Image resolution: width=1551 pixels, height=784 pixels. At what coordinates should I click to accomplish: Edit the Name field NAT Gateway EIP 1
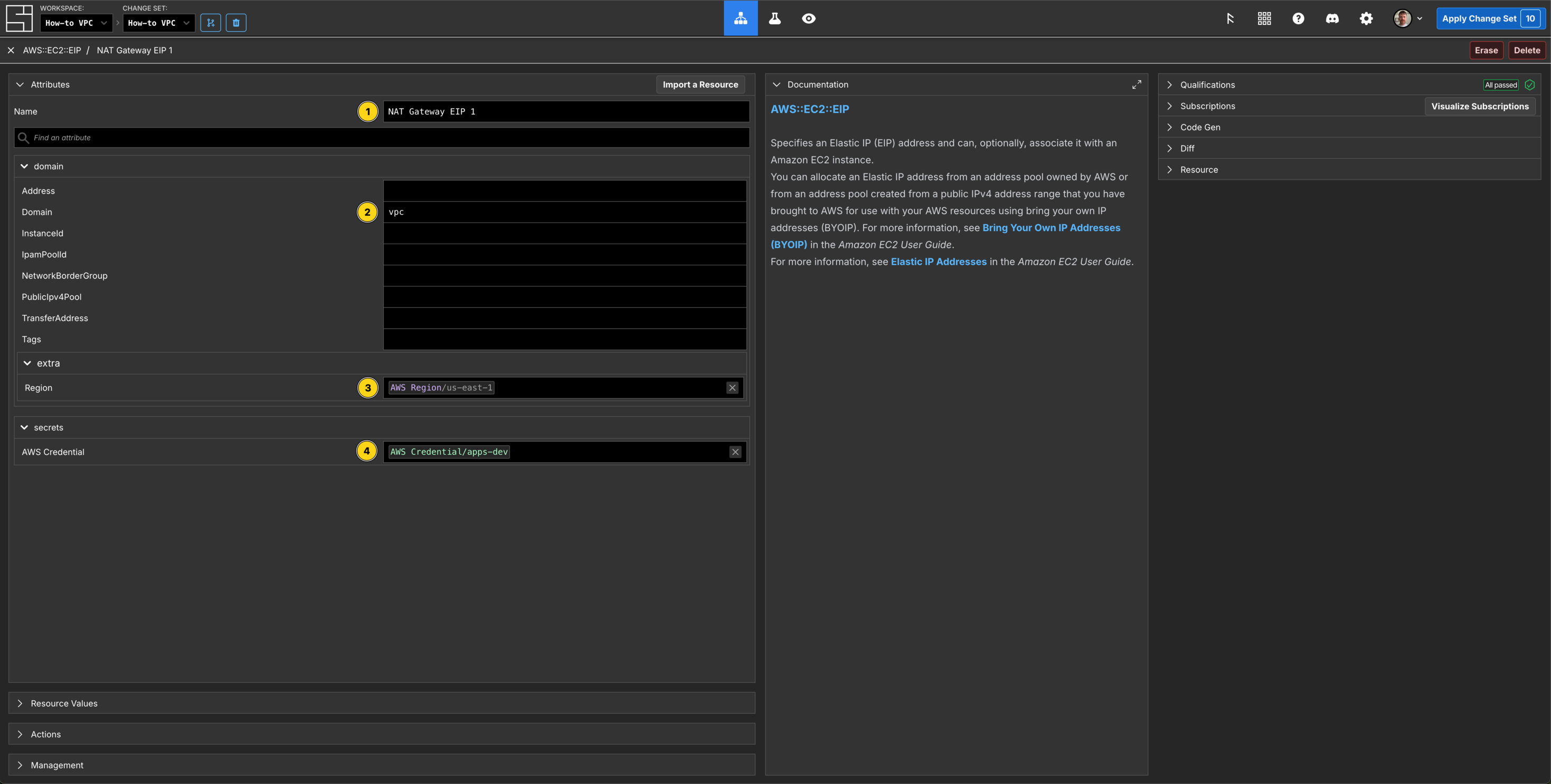click(x=566, y=111)
